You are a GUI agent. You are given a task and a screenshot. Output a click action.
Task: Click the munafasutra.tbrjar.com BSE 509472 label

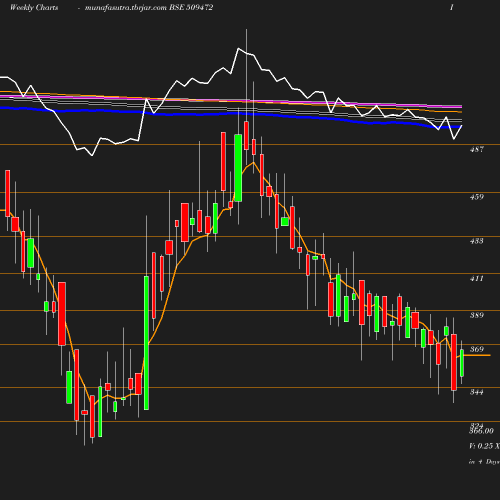pyautogui.click(x=149, y=8)
